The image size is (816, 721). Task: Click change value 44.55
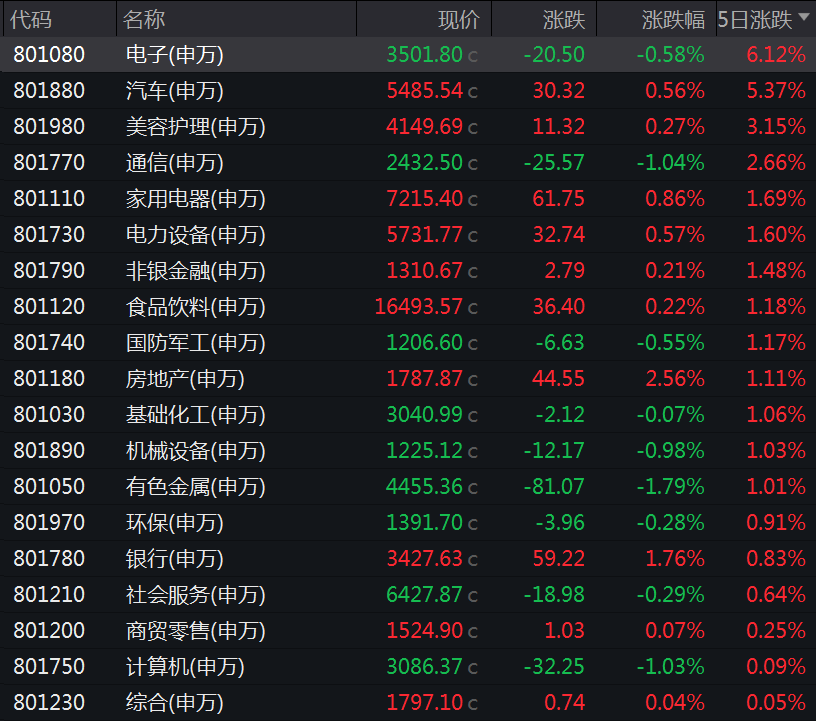coord(558,378)
